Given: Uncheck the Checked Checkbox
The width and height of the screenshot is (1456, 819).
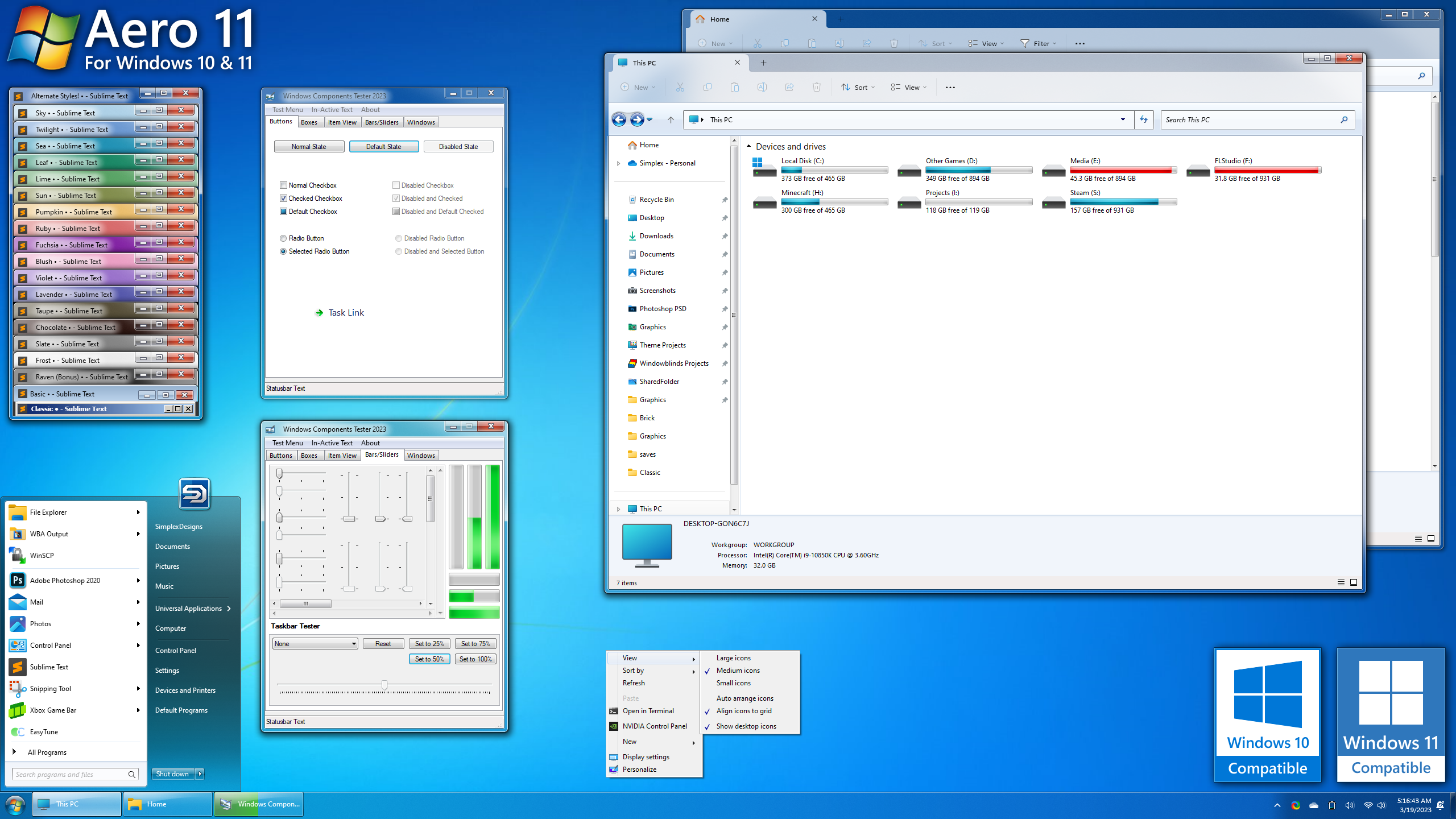Looking at the screenshot, I should (283, 198).
